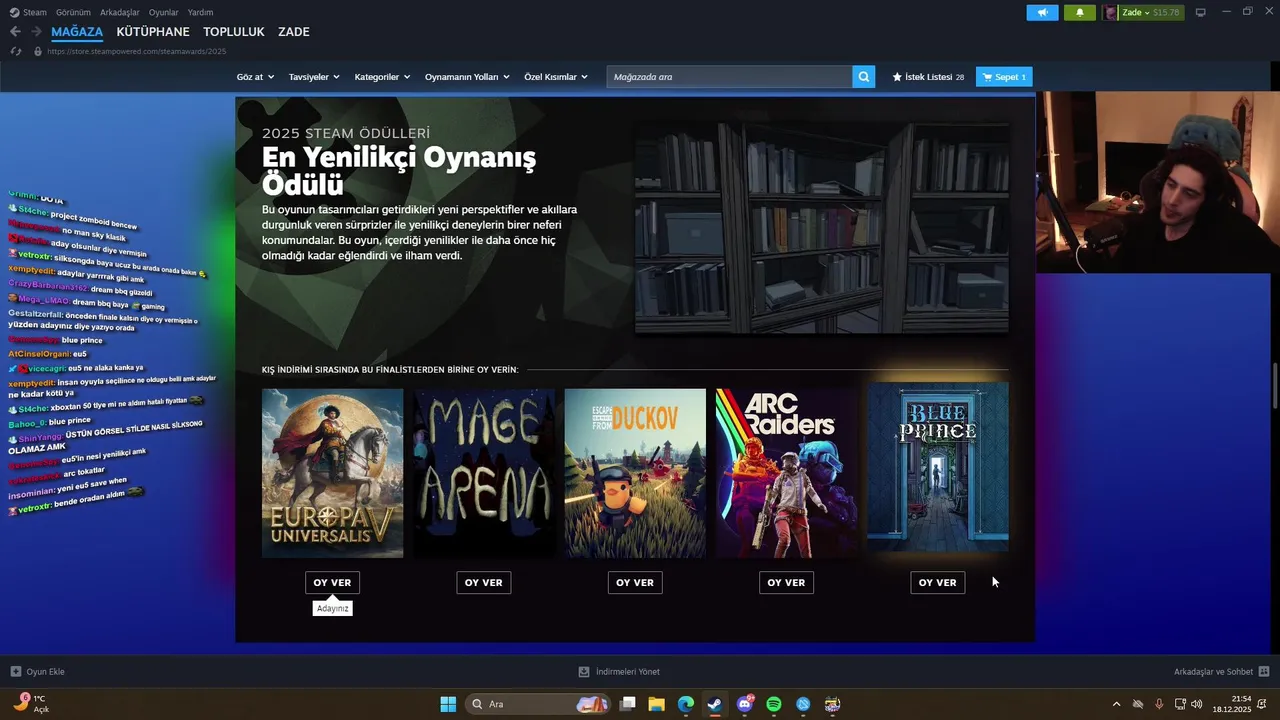Click the Steam forward navigation arrow
Viewport: 1280px width, 720px height.
coord(36,32)
